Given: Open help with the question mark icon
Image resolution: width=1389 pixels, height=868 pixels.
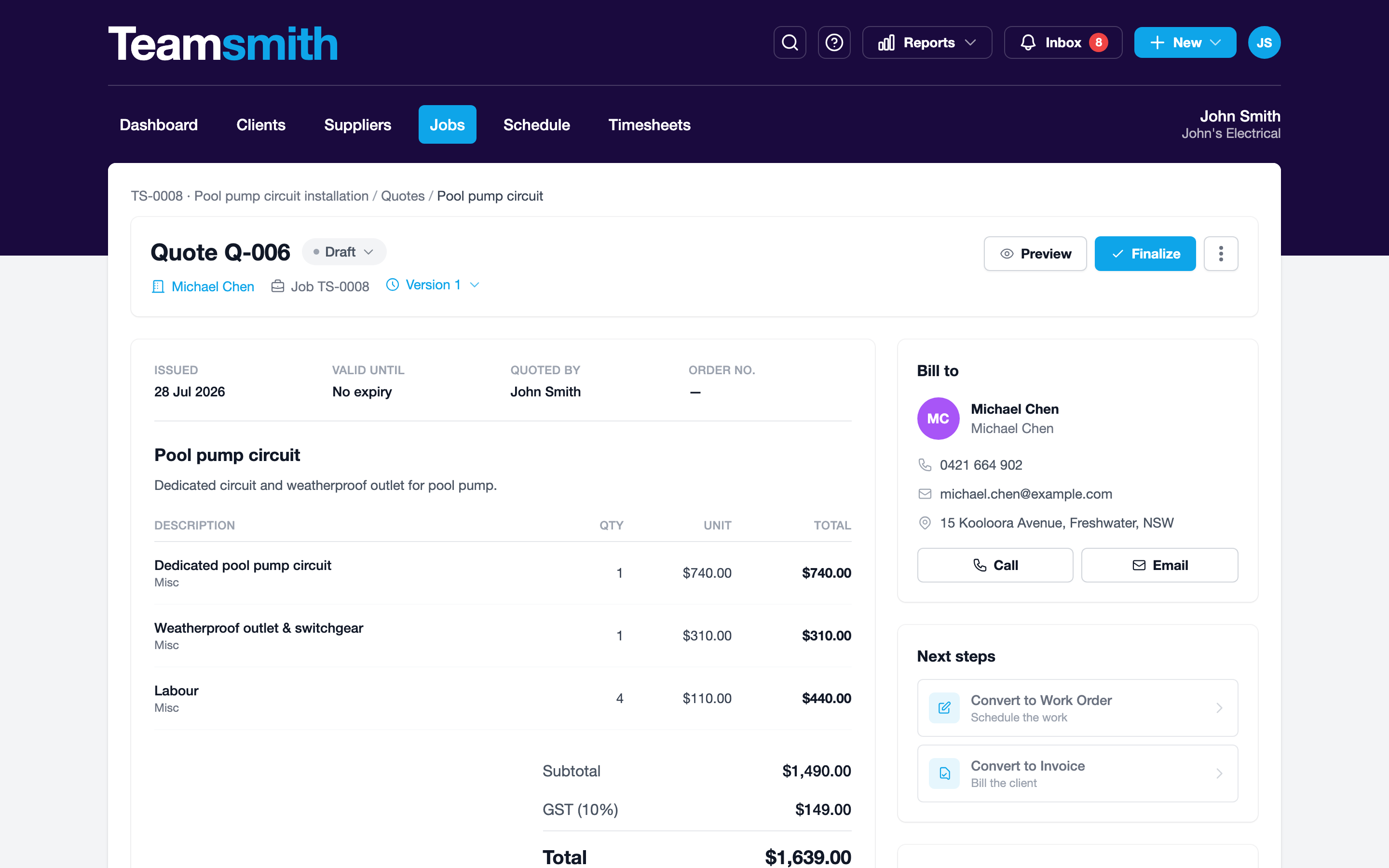Looking at the screenshot, I should pyautogui.click(x=834, y=42).
